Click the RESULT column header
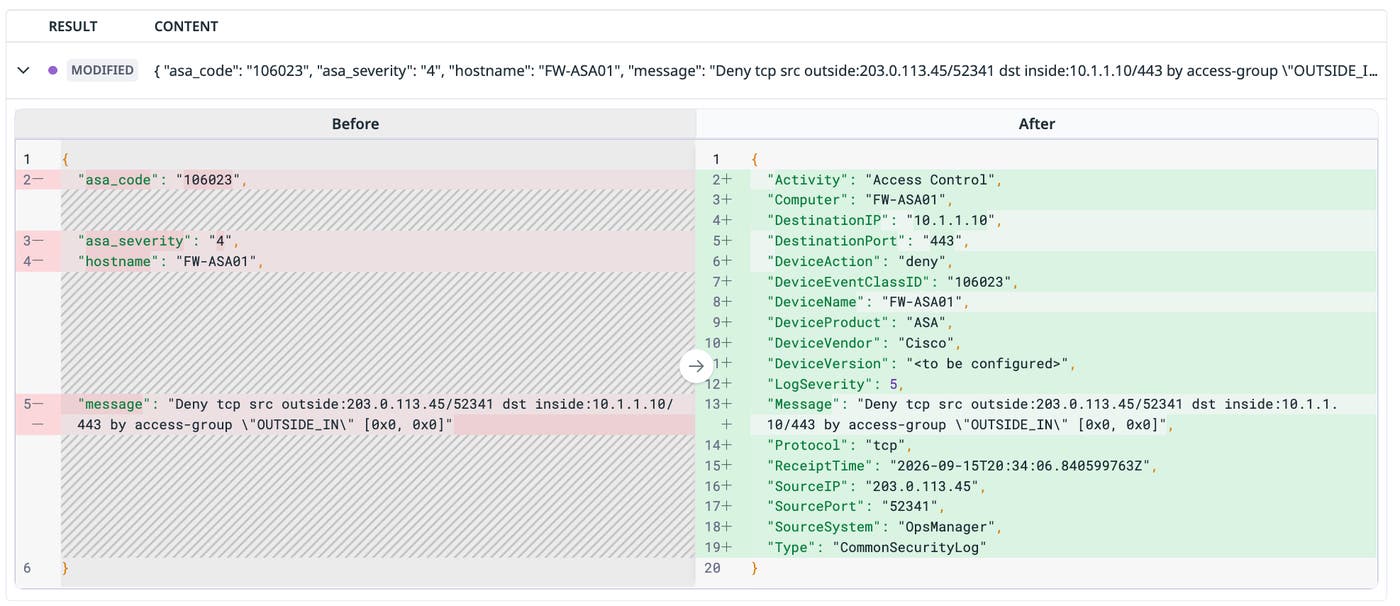 tap(75, 26)
